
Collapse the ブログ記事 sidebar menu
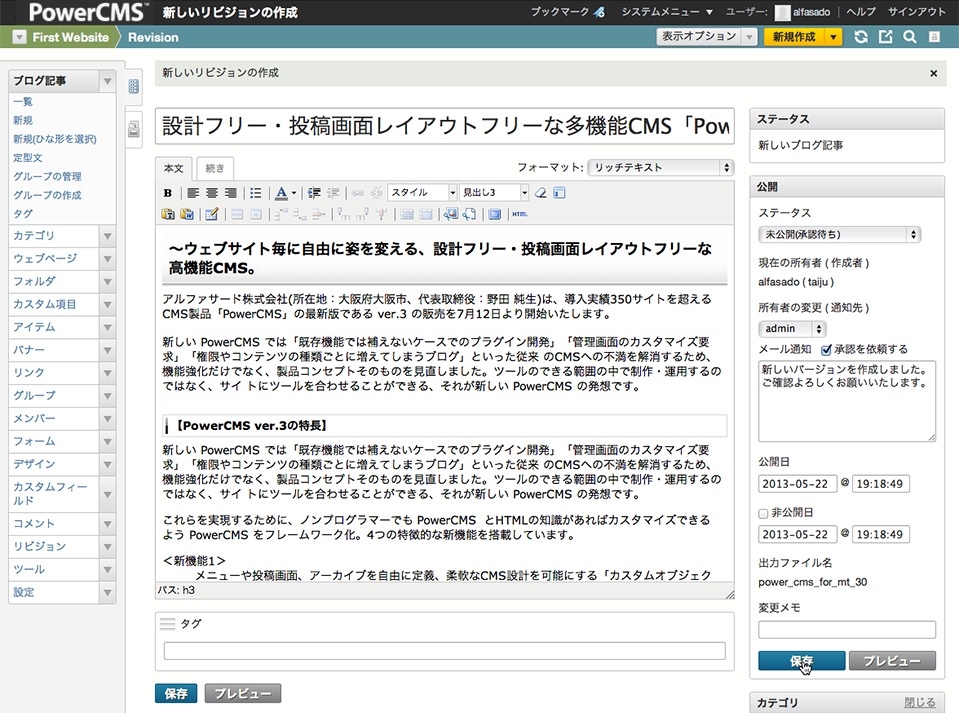coord(107,81)
